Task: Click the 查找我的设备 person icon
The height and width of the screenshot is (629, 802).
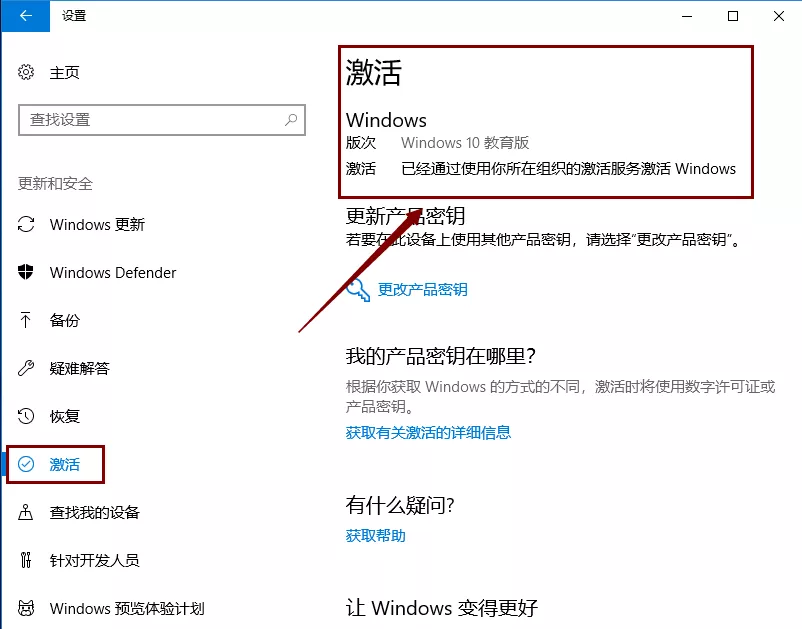Action: coord(26,512)
